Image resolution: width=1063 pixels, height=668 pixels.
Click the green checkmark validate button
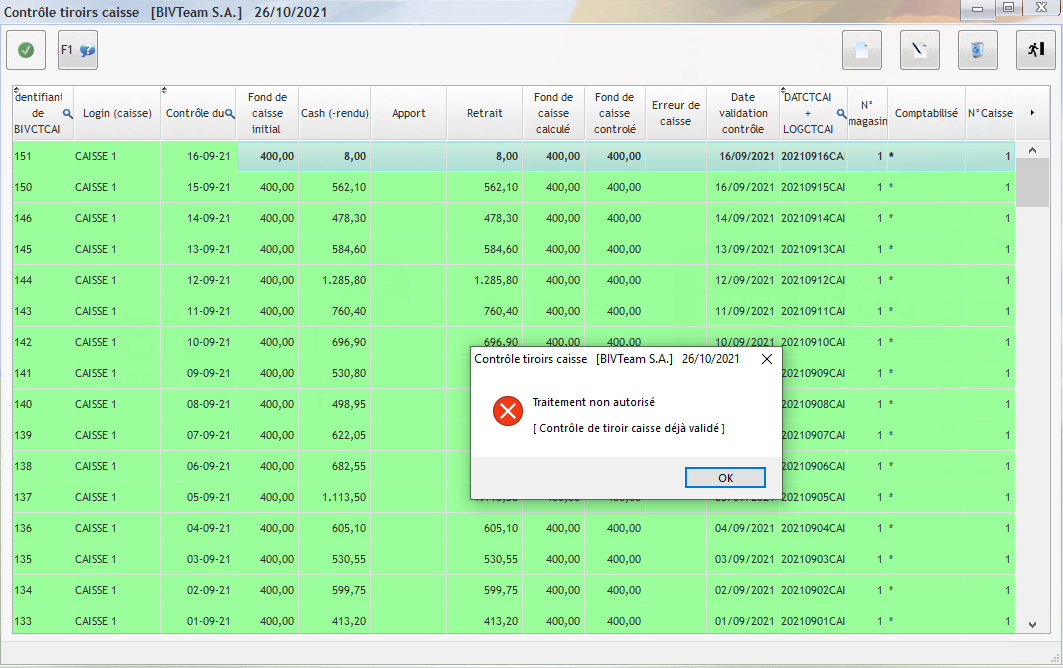[26, 50]
